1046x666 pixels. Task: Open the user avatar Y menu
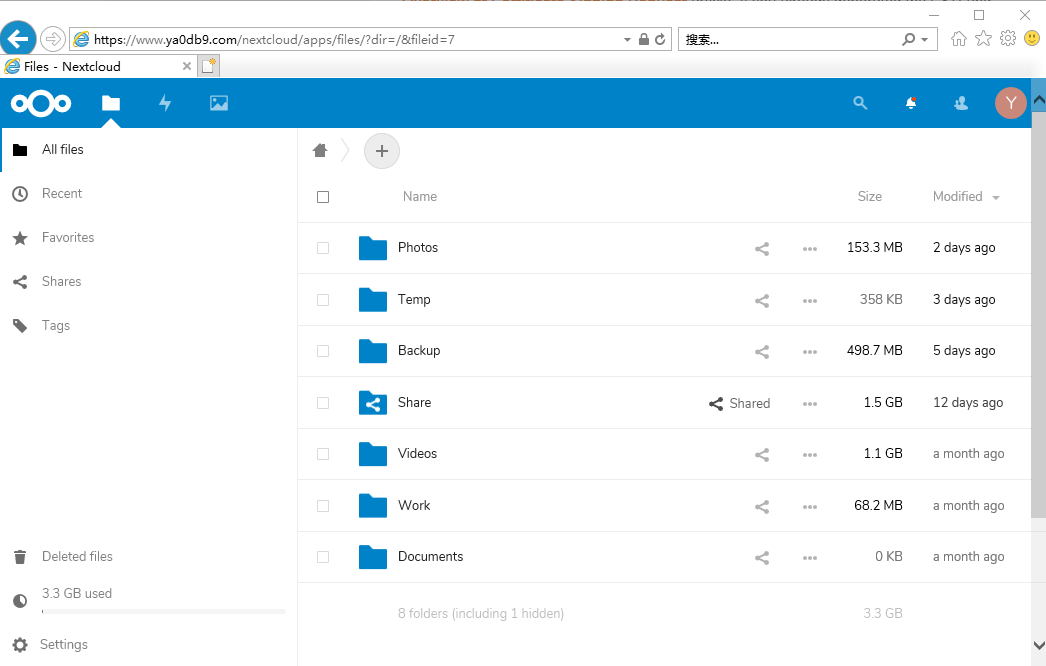tap(1011, 103)
